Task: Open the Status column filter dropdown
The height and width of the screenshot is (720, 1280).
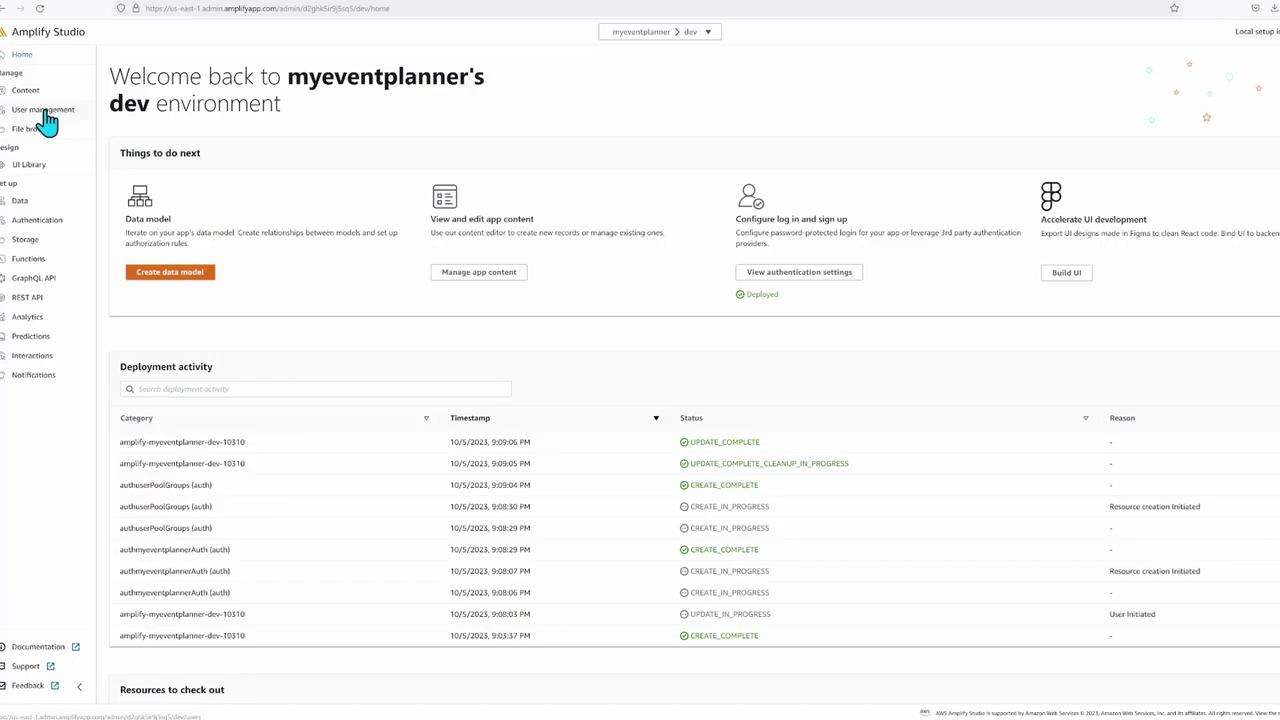Action: click(1085, 418)
